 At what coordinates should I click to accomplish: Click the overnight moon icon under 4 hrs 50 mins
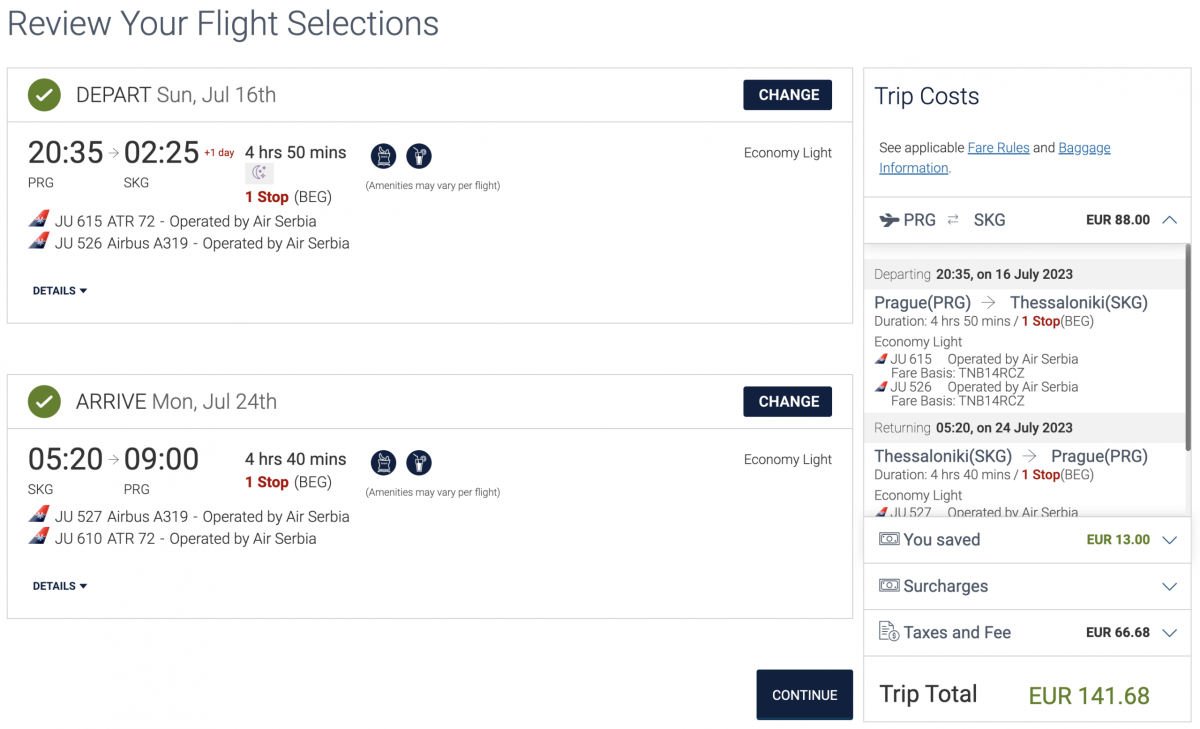click(x=259, y=173)
